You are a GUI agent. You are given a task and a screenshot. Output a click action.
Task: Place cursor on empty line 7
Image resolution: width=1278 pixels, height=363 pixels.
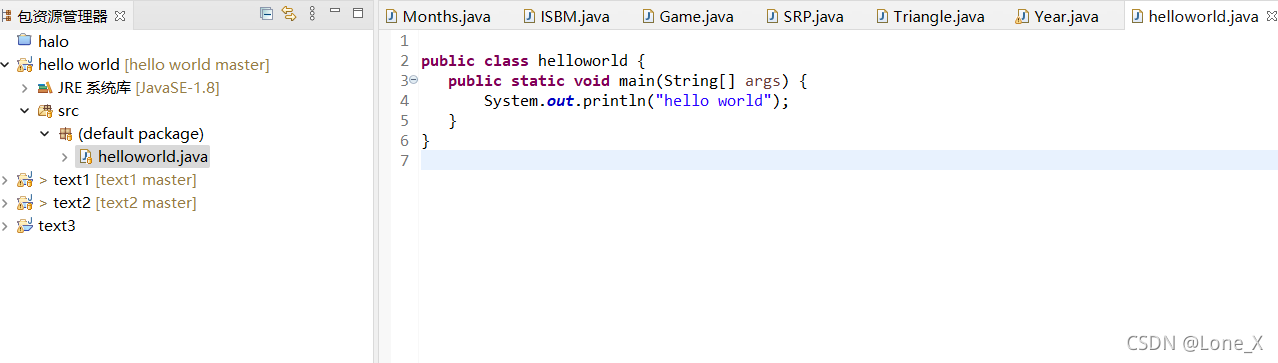[849, 160]
